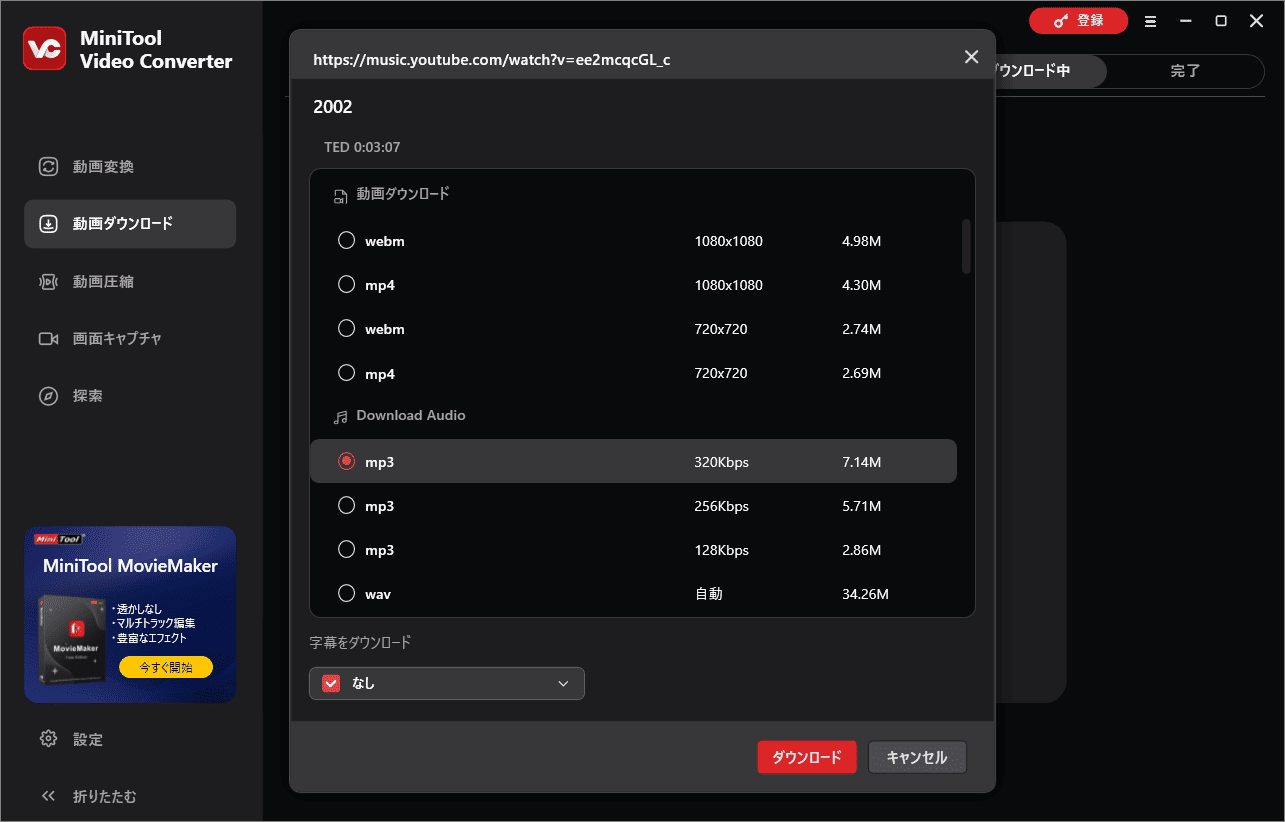Click the Download Audio section header
This screenshot has height=822, width=1285.
(411, 415)
